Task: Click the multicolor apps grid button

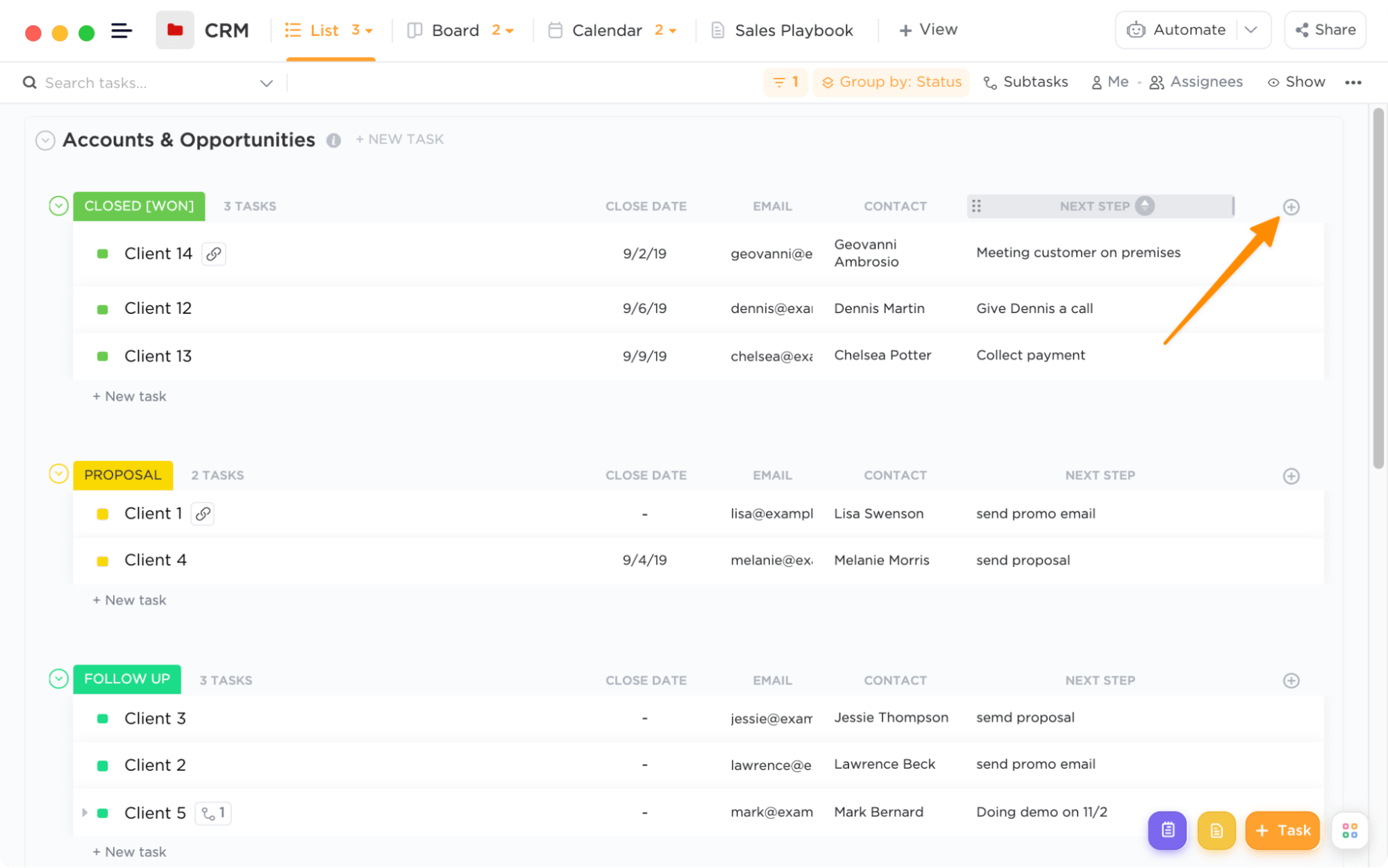Action: (1349, 830)
